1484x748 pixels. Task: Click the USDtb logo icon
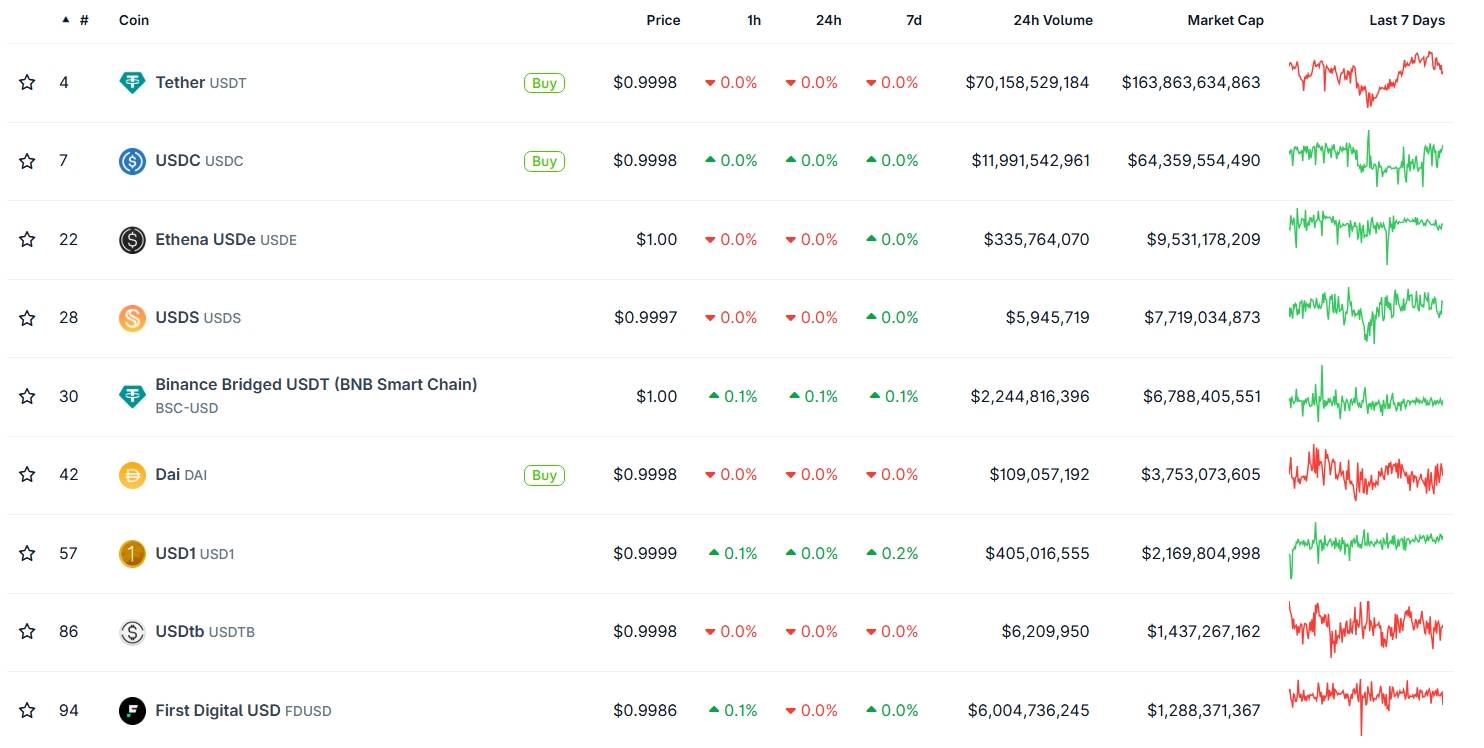(x=132, y=632)
